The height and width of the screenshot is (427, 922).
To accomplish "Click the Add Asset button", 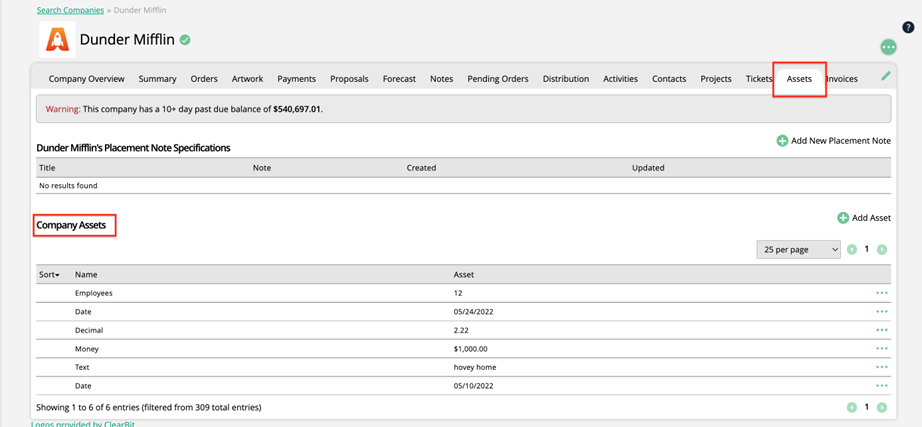I will coord(864,218).
